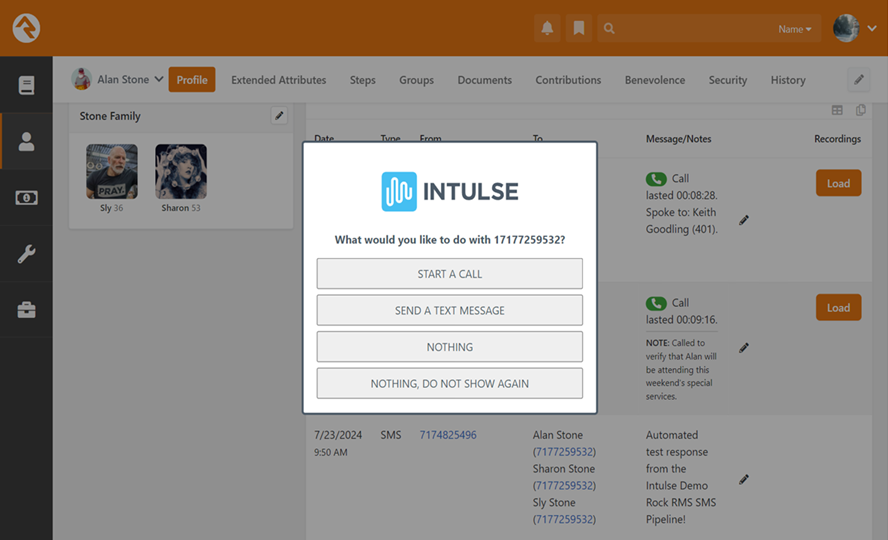The height and width of the screenshot is (540, 888).
Task: Open Sharon's family member photo
Action: [181, 172]
